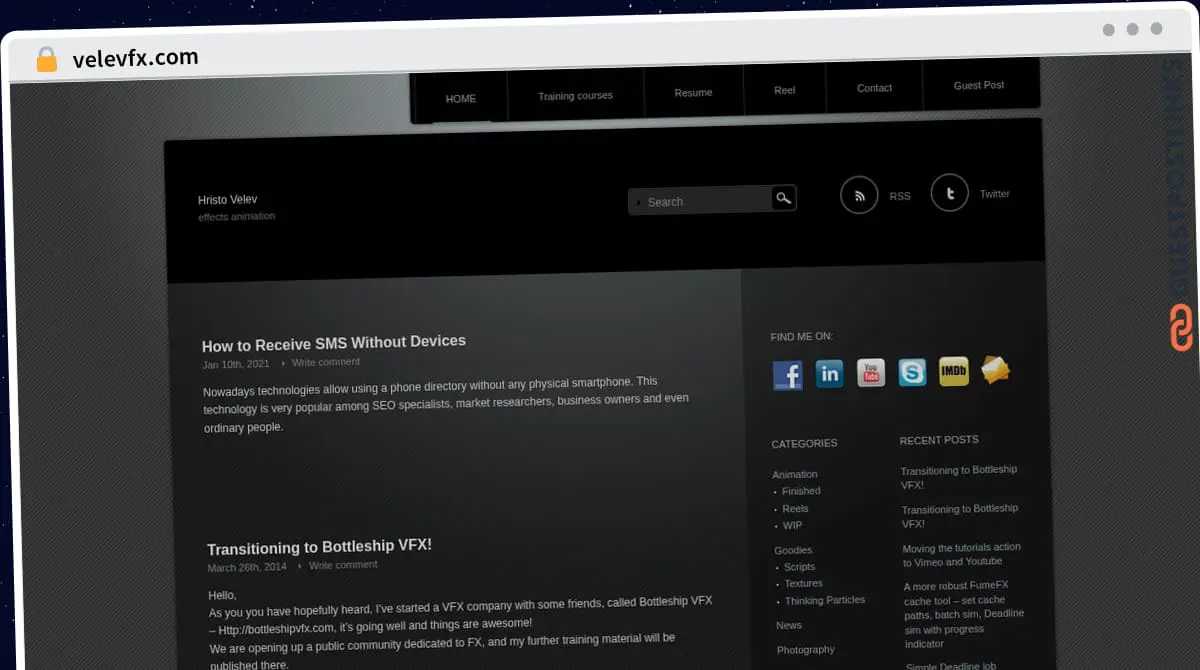The image size is (1200, 670).
Task: Click Write comment under the SMS post
Action: [x=326, y=362]
